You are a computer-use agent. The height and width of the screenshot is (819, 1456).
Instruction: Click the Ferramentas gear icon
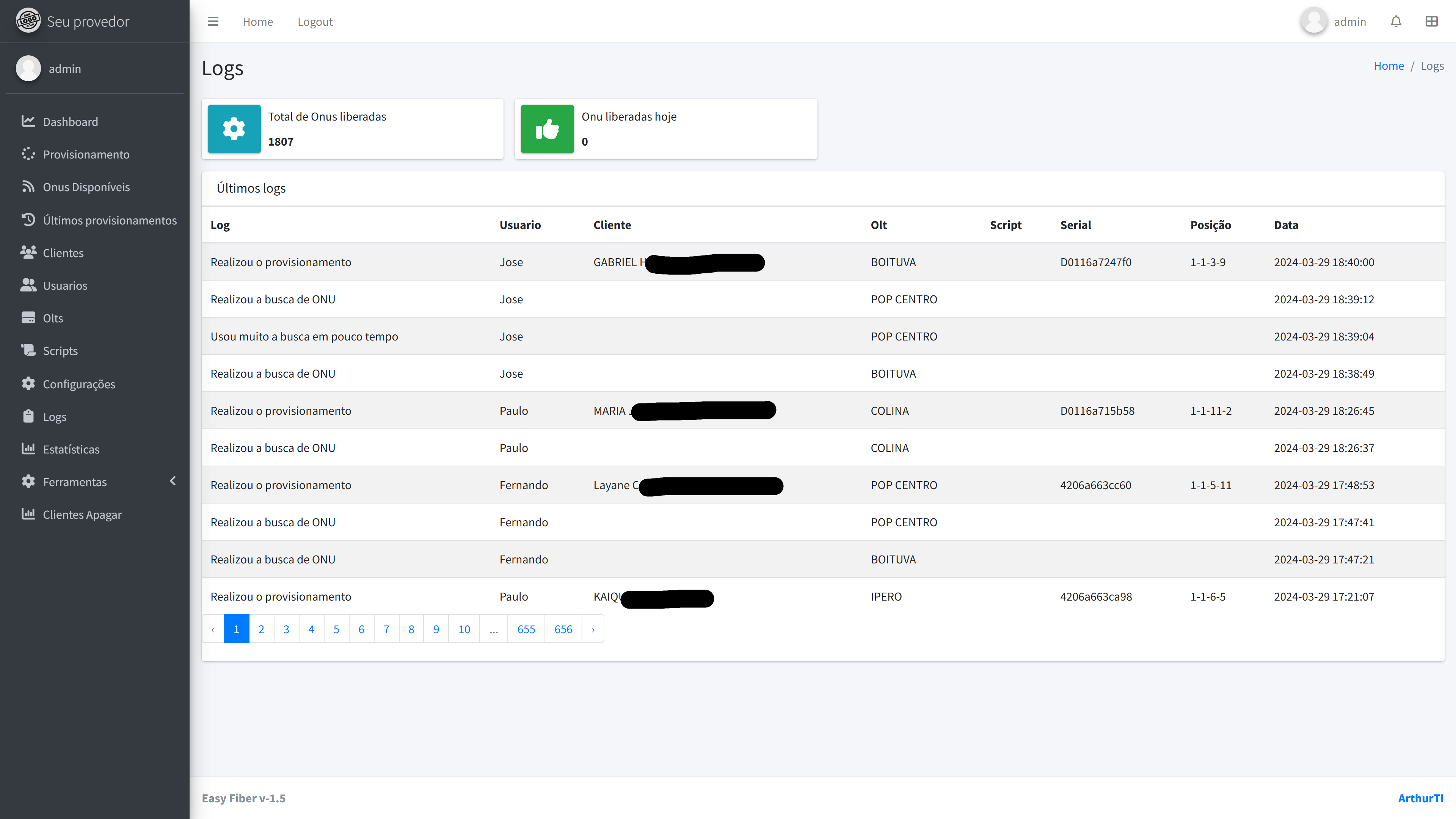point(28,482)
